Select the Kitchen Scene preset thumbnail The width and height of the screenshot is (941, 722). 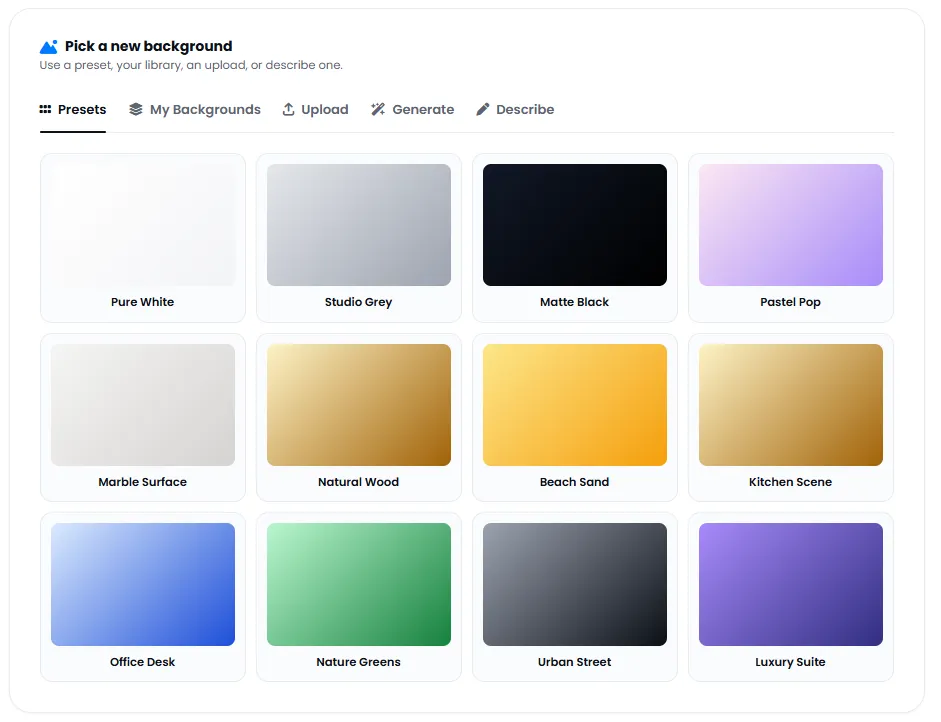(x=791, y=405)
